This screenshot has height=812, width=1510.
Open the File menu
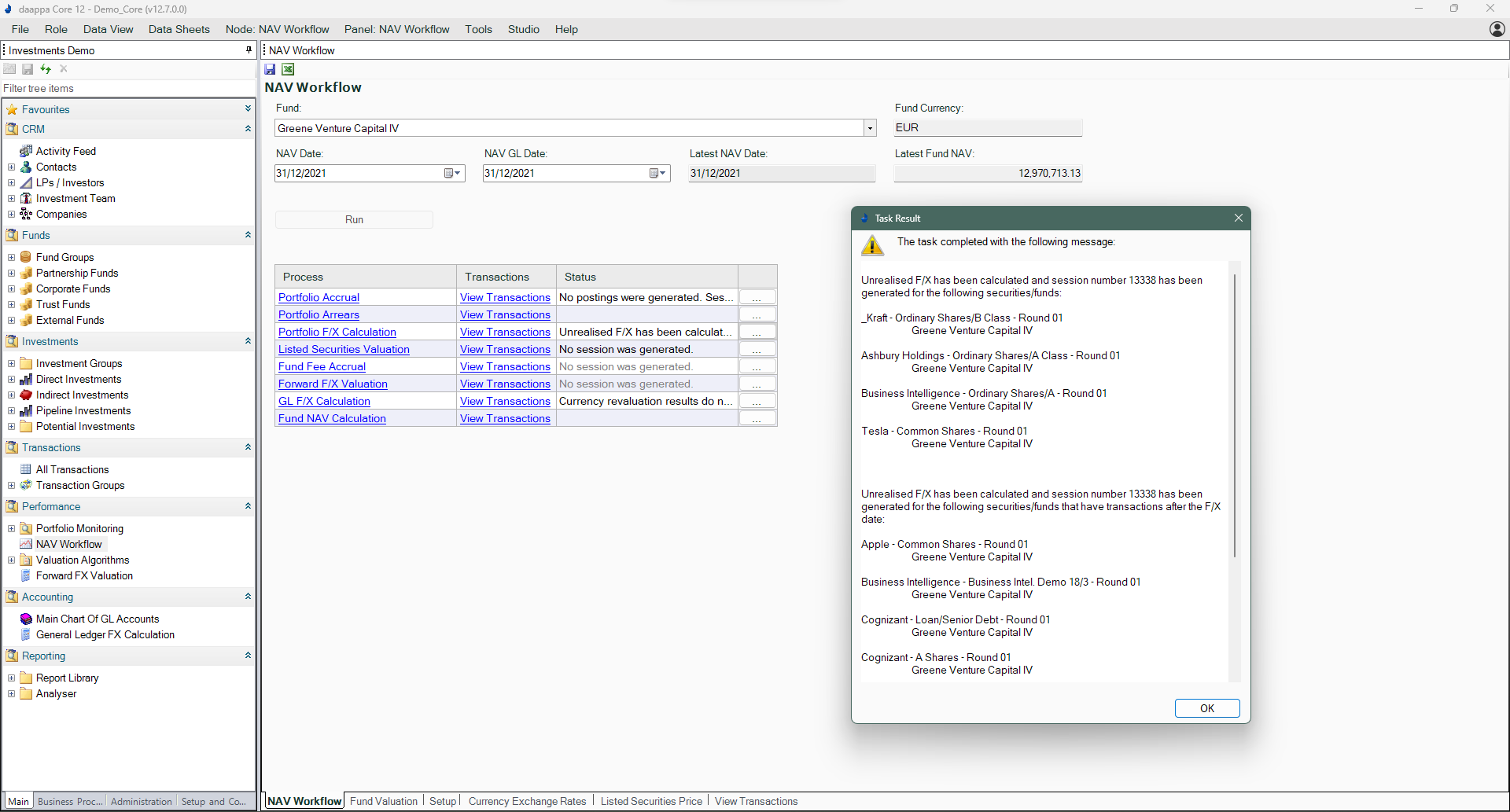click(20, 29)
